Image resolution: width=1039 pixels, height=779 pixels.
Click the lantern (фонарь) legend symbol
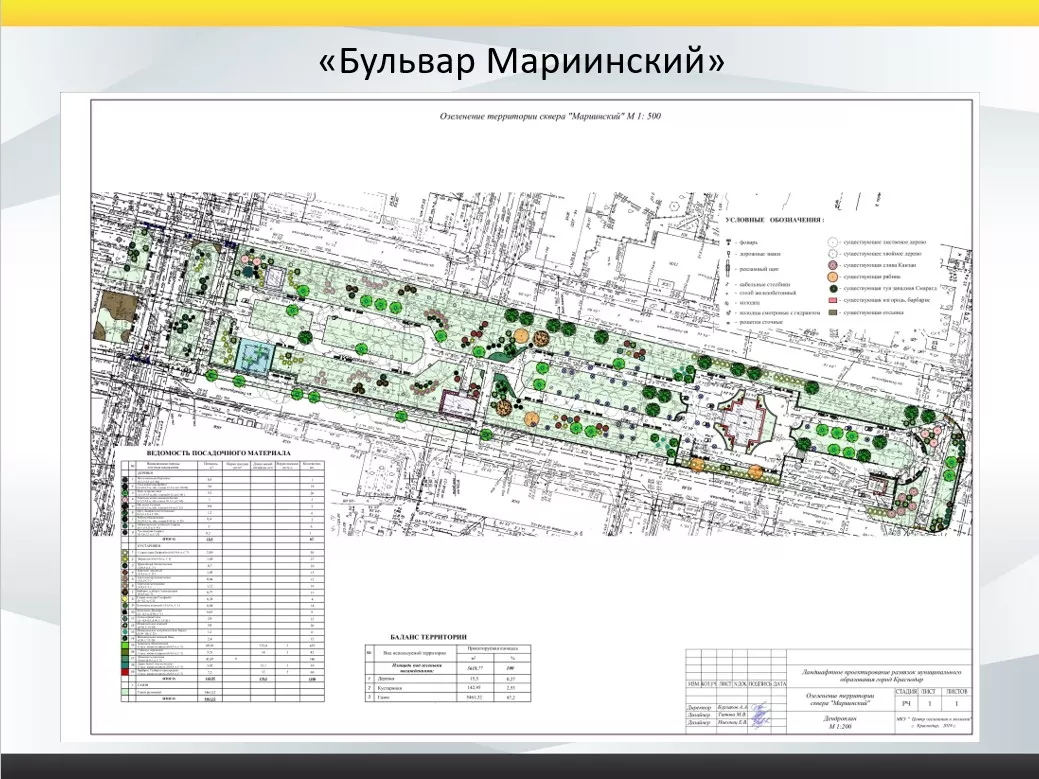pyautogui.click(x=729, y=242)
